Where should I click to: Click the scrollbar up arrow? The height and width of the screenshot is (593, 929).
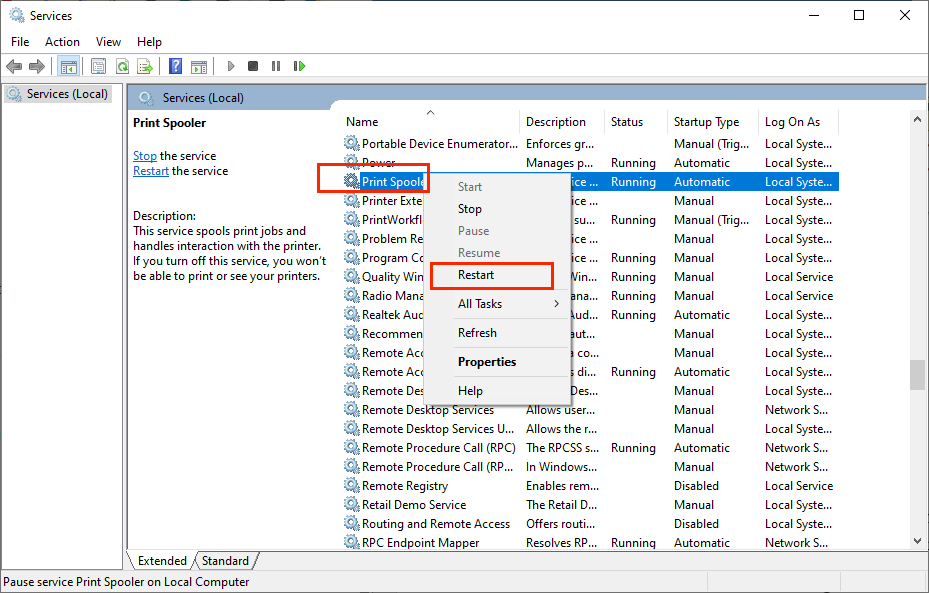[918, 119]
